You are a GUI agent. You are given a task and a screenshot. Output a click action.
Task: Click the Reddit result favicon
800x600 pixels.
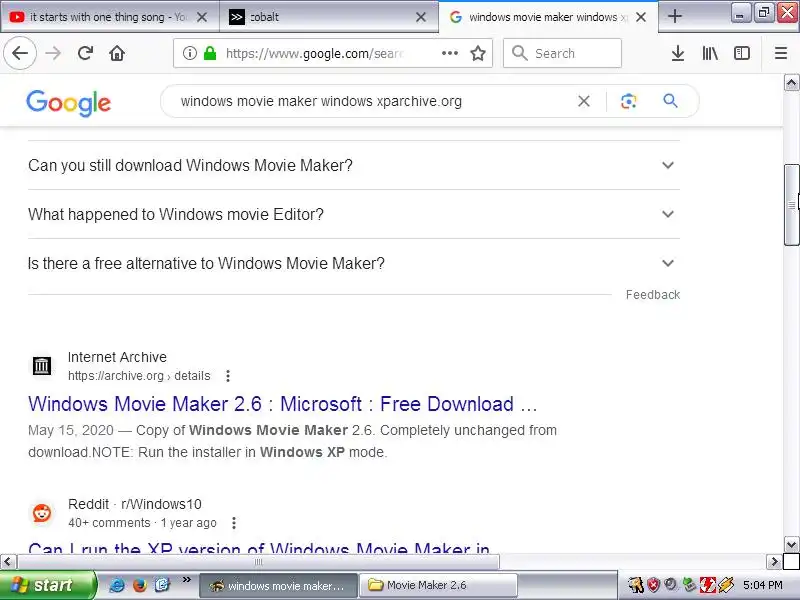pos(42,513)
